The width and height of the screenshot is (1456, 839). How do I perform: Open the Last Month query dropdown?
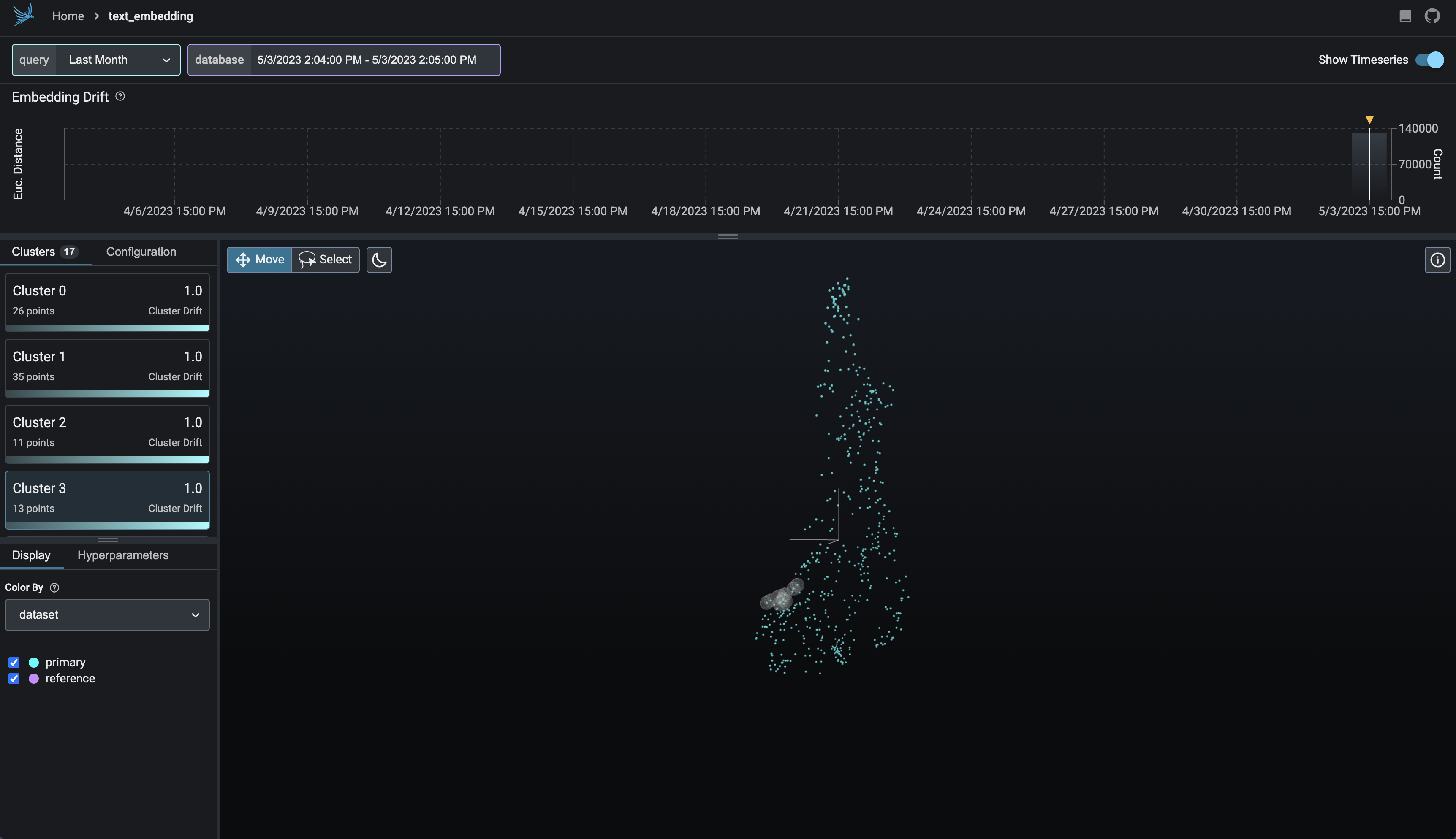coord(117,60)
